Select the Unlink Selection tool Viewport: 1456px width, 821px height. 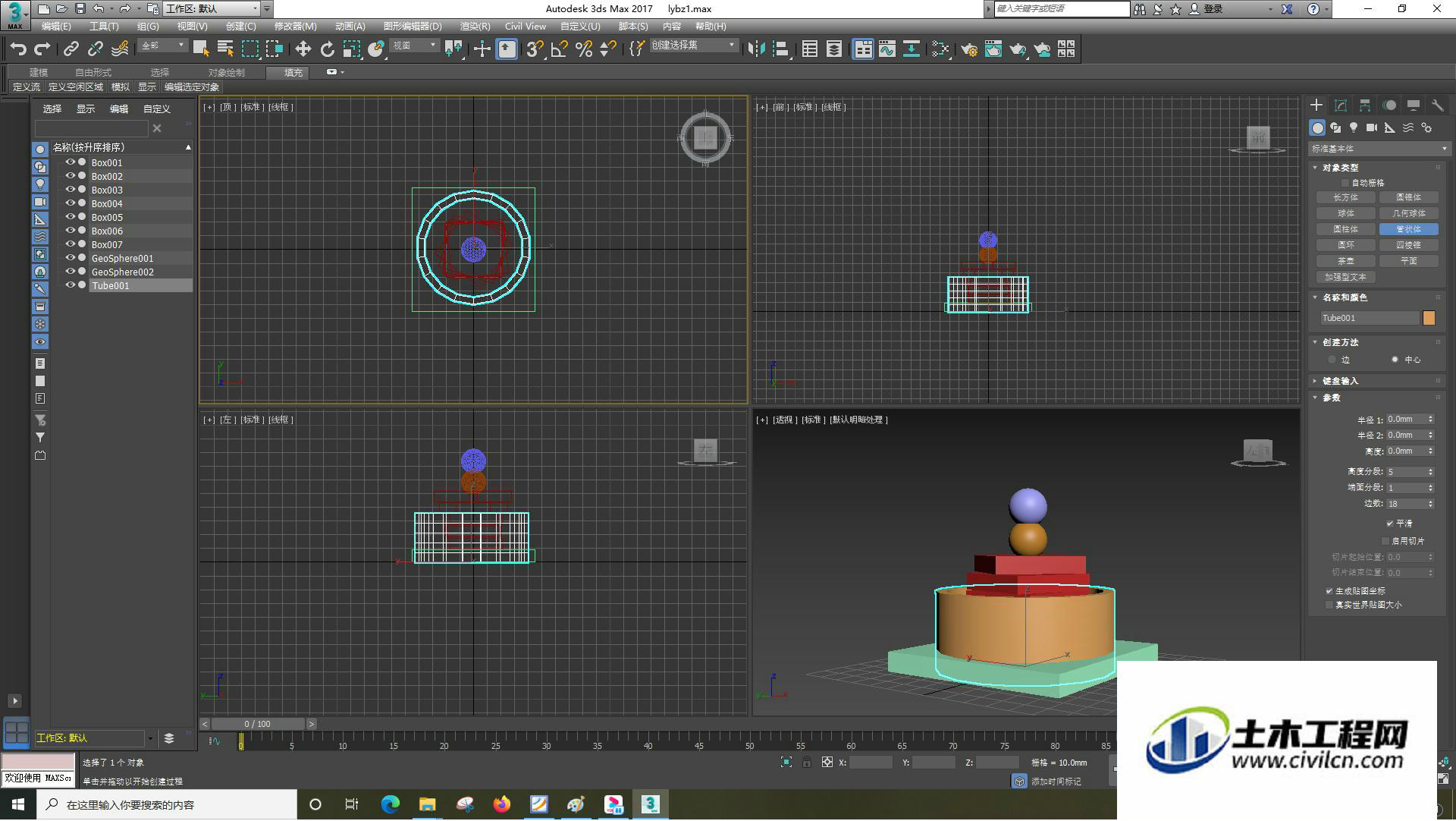point(95,49)
